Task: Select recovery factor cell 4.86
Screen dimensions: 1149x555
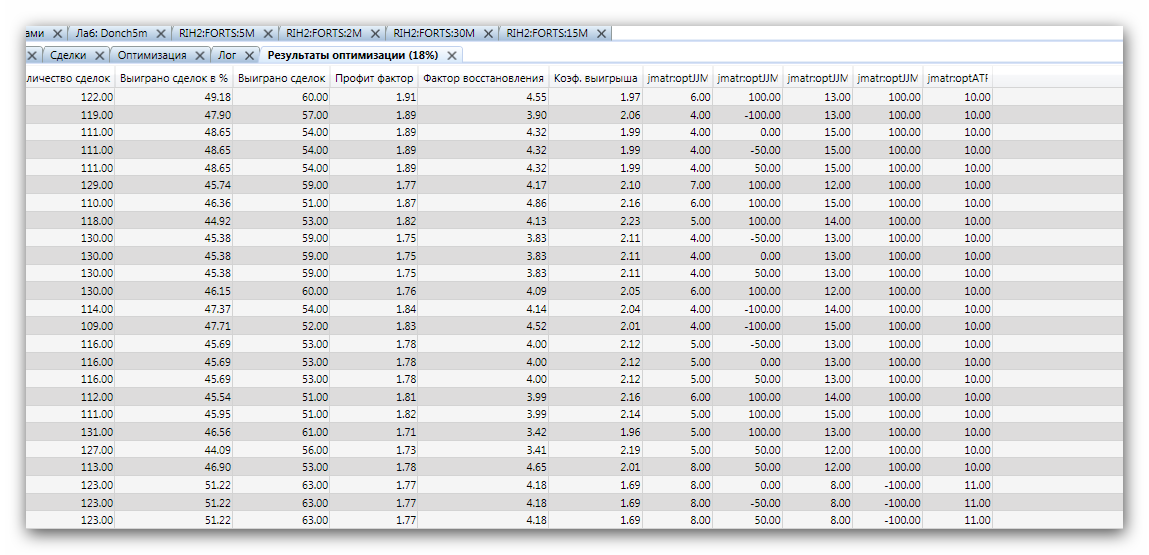Action: [484, 202]
